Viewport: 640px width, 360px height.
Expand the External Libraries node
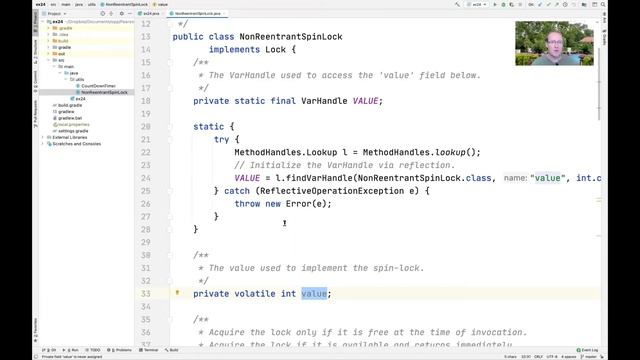click(43, 138)
